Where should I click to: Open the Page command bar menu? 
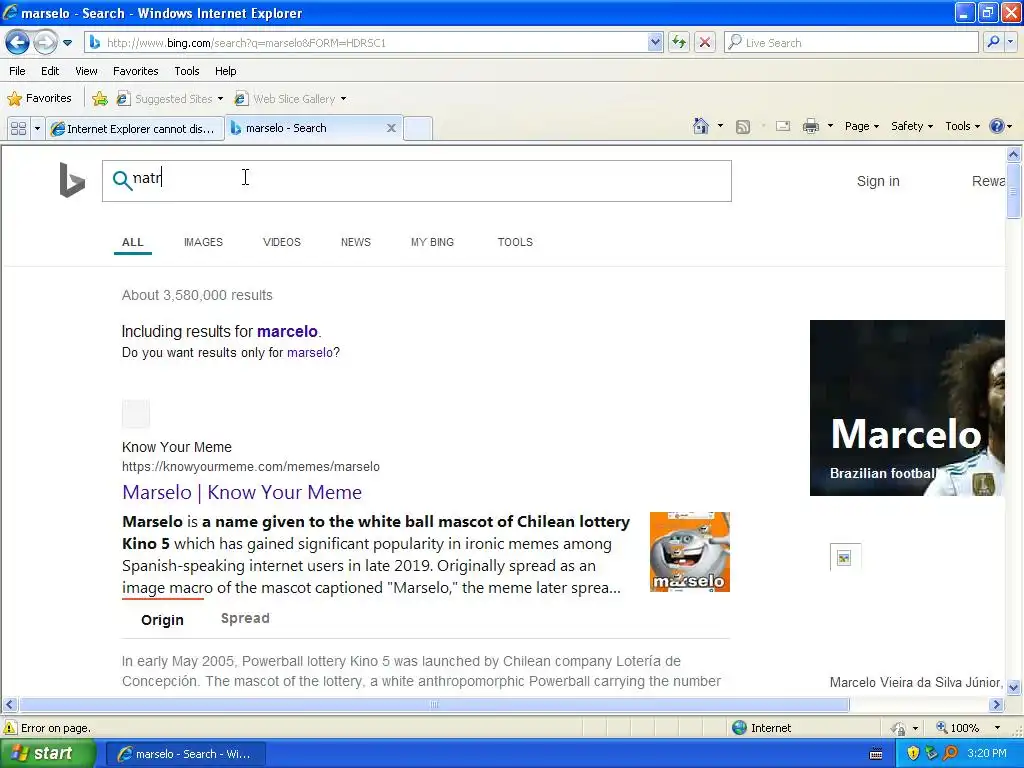coord(861,126)
